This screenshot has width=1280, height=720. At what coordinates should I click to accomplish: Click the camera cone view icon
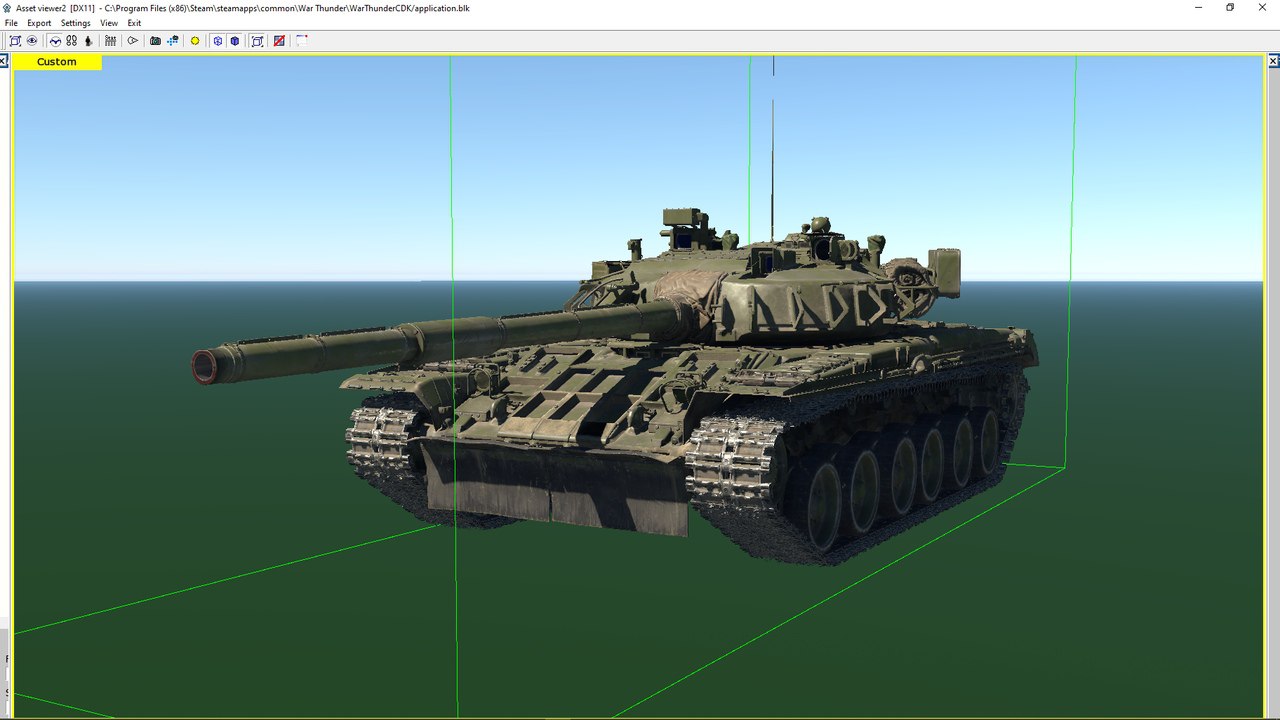point(132,41)
